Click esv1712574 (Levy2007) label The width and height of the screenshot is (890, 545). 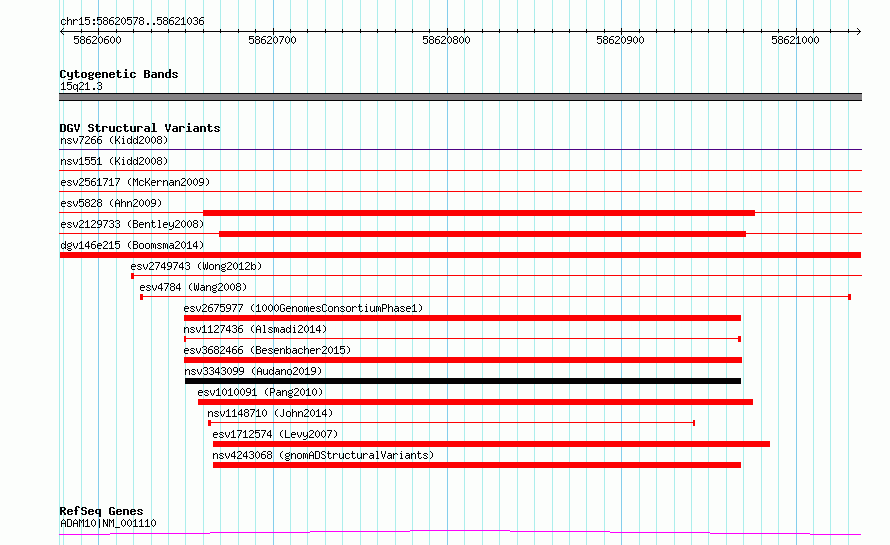click(x=275, y=434)
